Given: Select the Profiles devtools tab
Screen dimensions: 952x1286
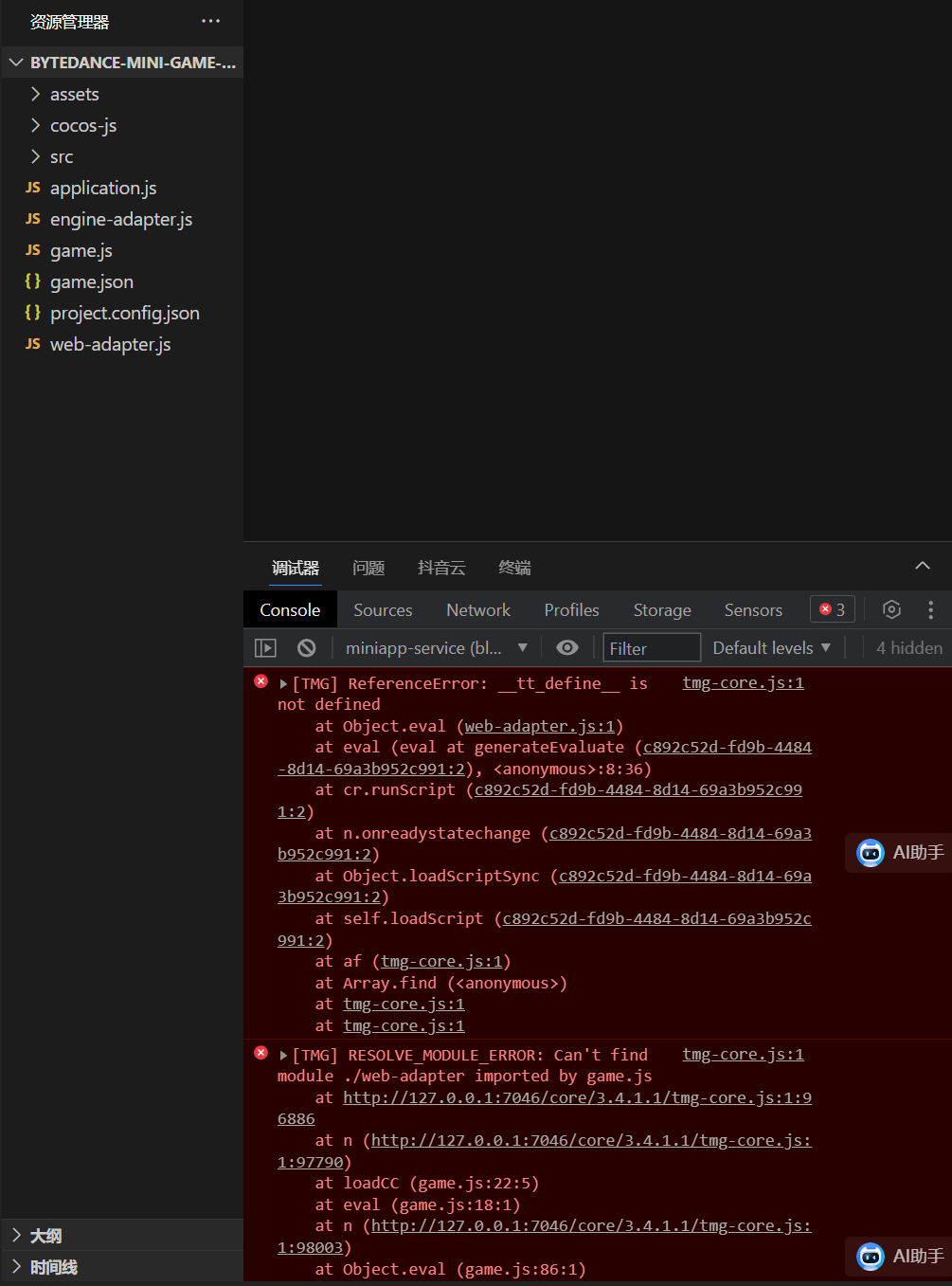Looking at the screenshot, I should [571, 610].
